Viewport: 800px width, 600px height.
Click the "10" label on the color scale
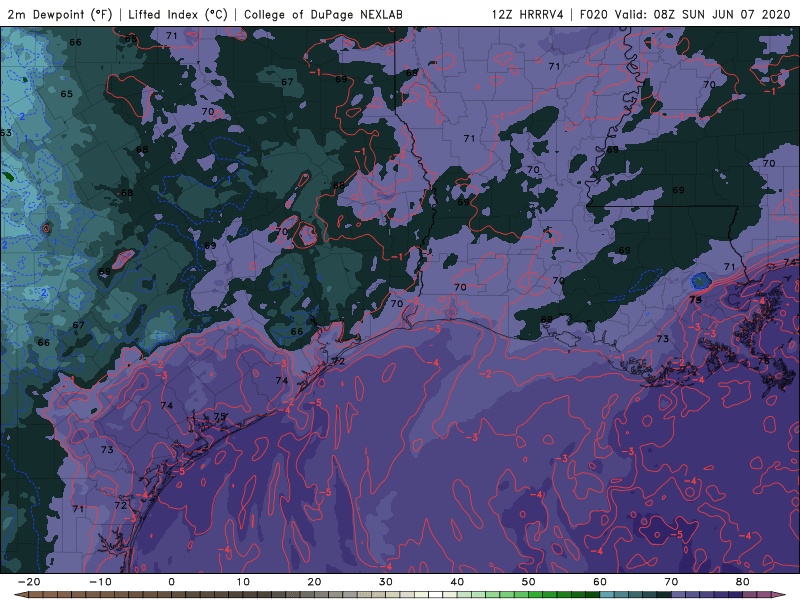[x=243, y=582]
